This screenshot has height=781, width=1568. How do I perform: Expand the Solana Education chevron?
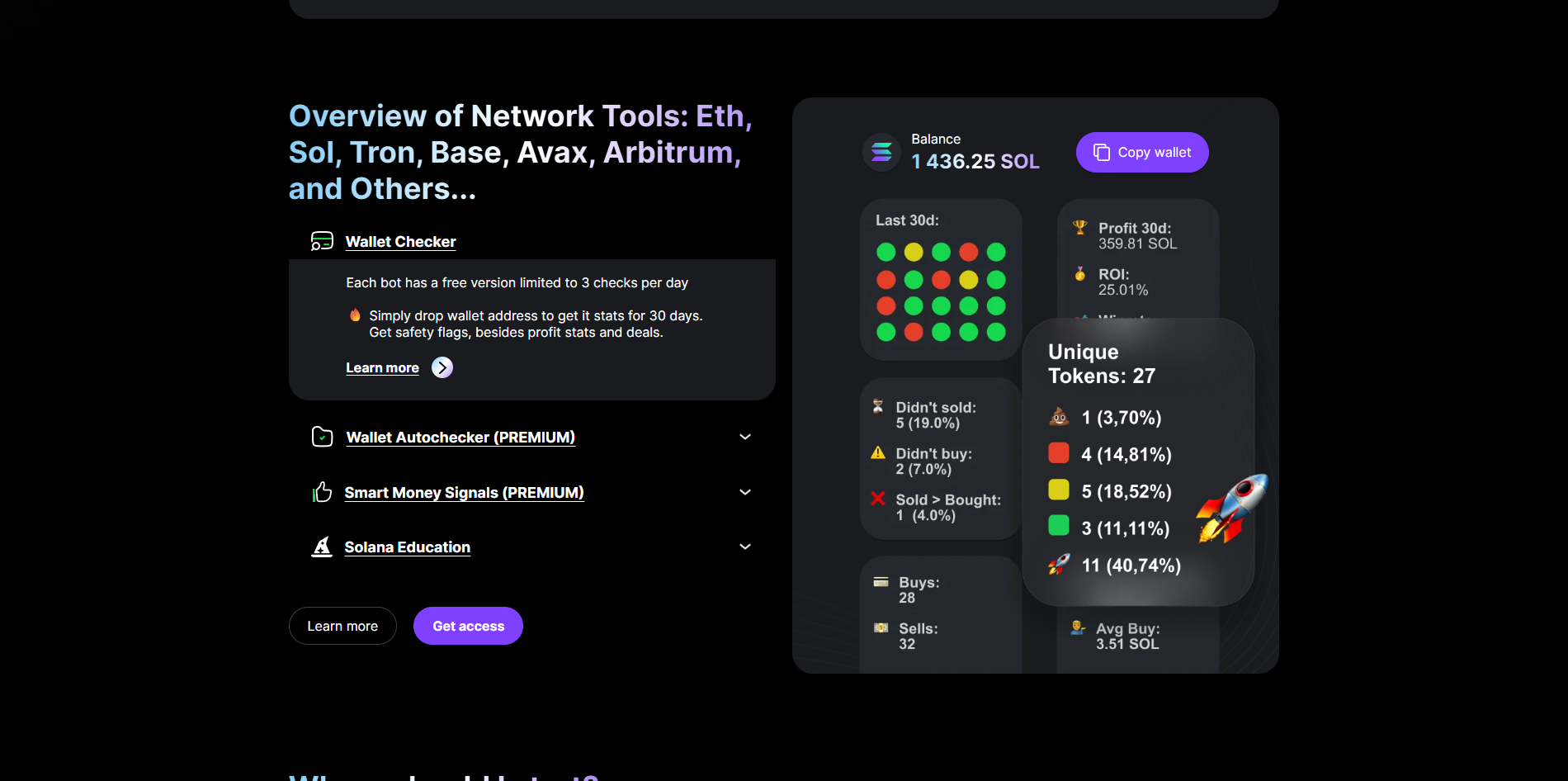coord(745,547)
